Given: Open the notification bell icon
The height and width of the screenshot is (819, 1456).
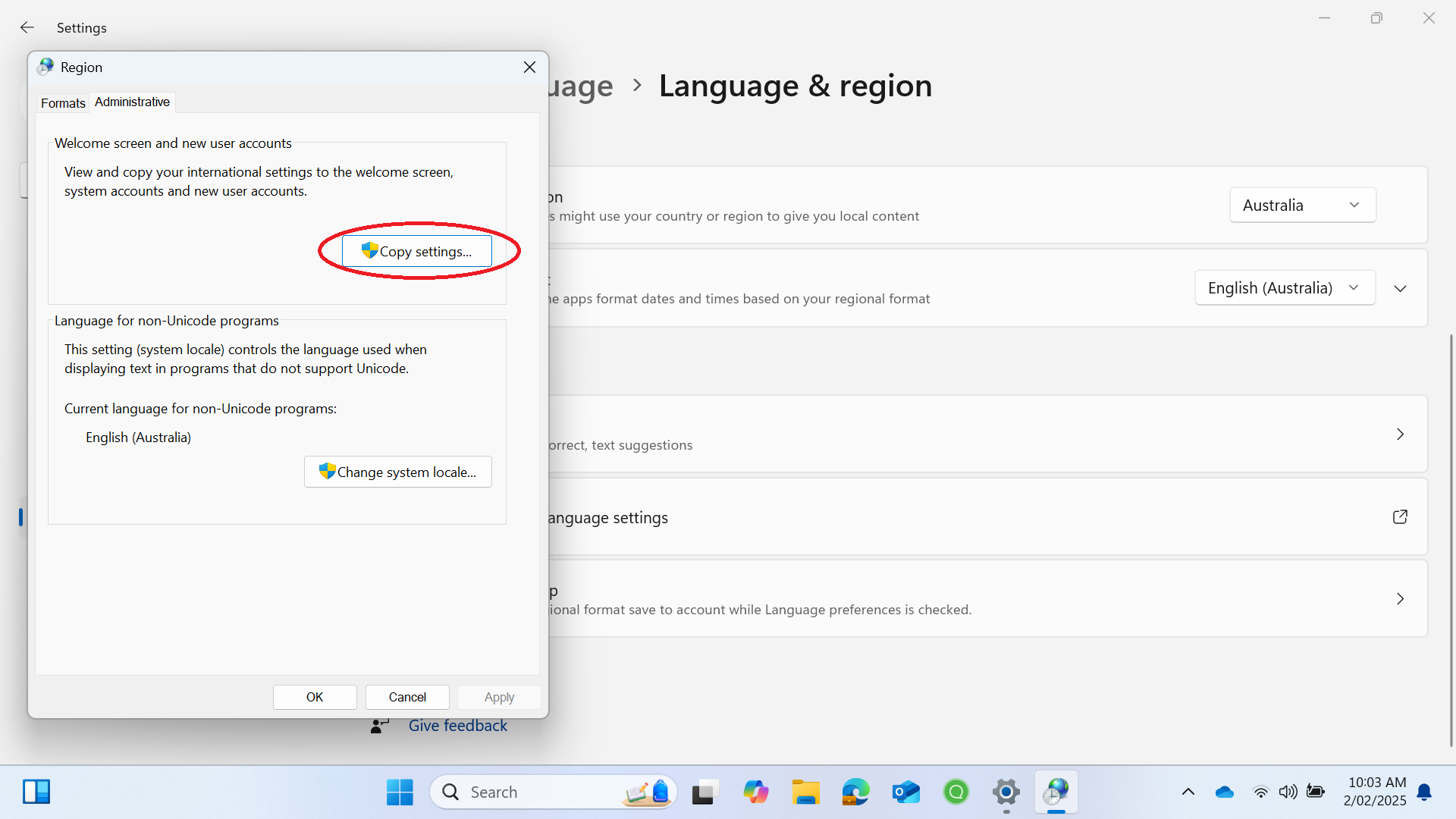Looking at the screenshot, I should coord(1424,792).
